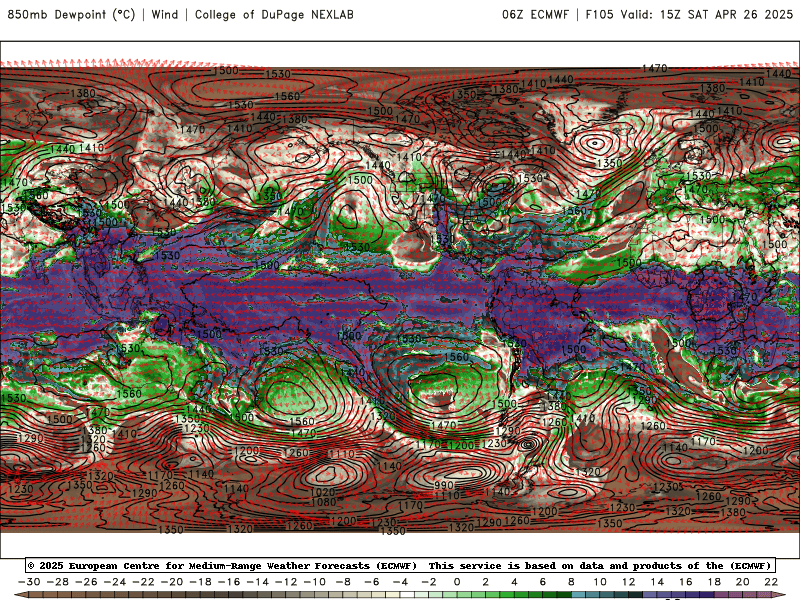Select the '-30' legend value
This screenshot has width=800, height=600.
pos(29,582)
